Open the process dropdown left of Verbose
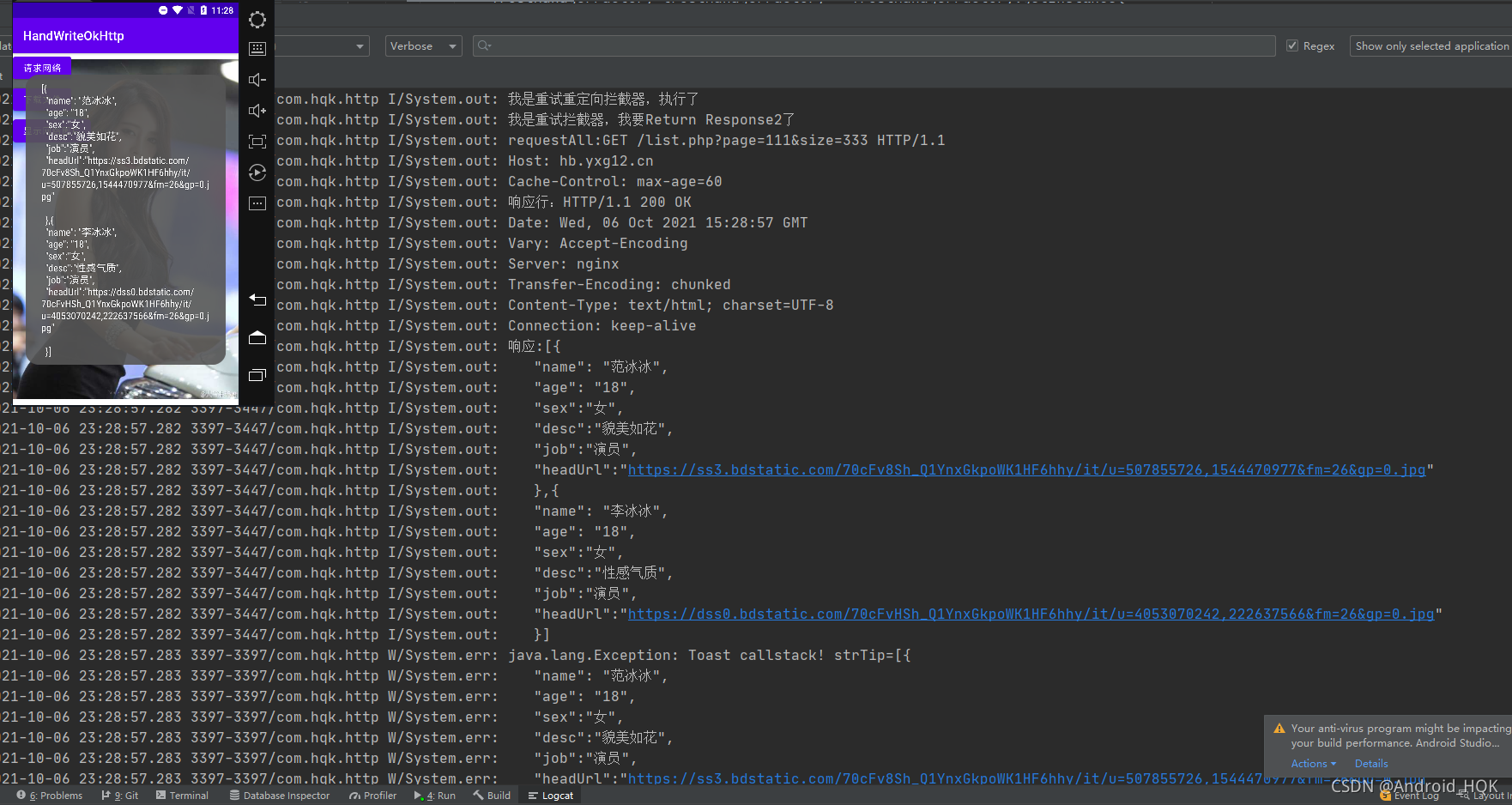This screenshot has height=805, width=1512. pyautogui.click(x=321, y=45)
